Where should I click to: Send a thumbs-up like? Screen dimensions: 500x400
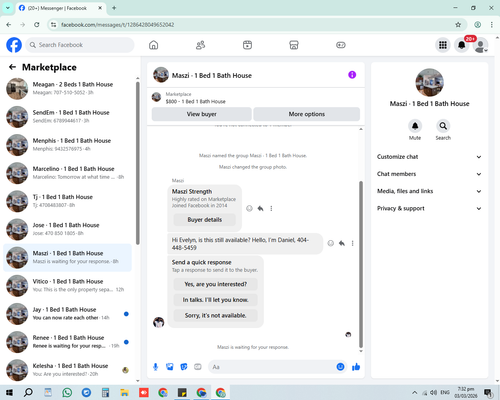pyautogui.click(x=356, y=367)
